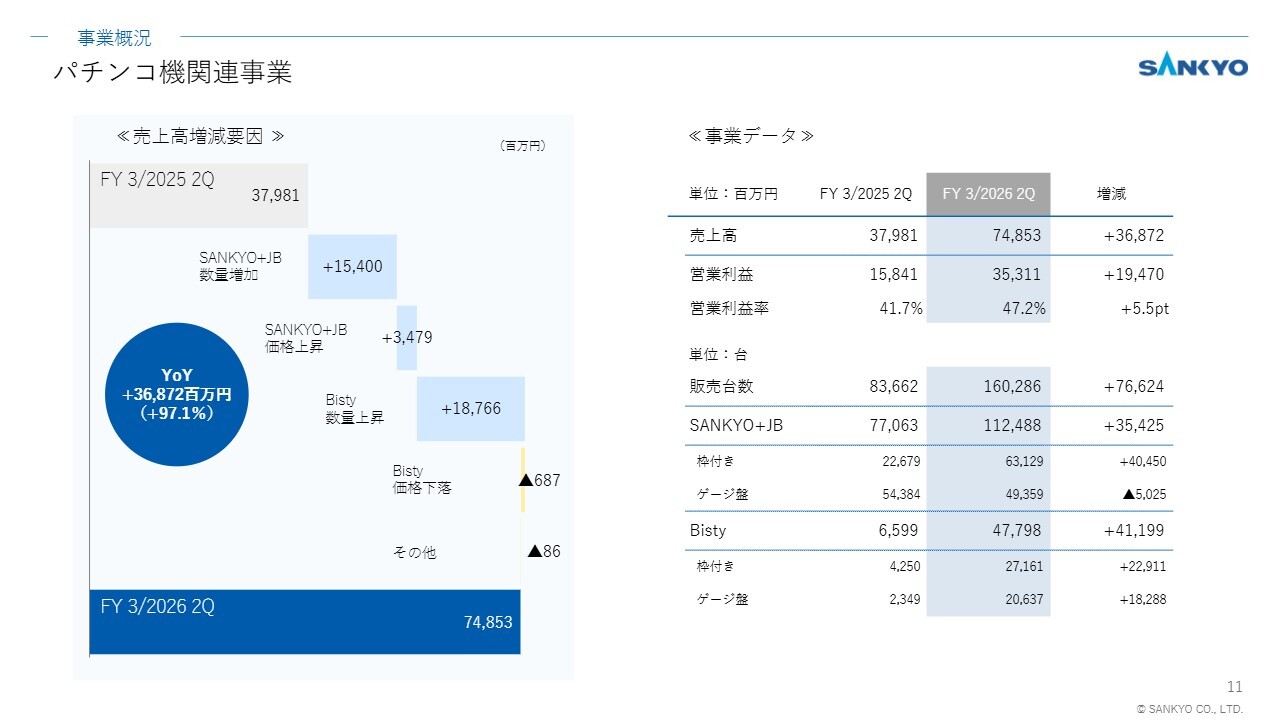
Task: Select the FY 3/2025 2Q table column header
Action: 865,194
